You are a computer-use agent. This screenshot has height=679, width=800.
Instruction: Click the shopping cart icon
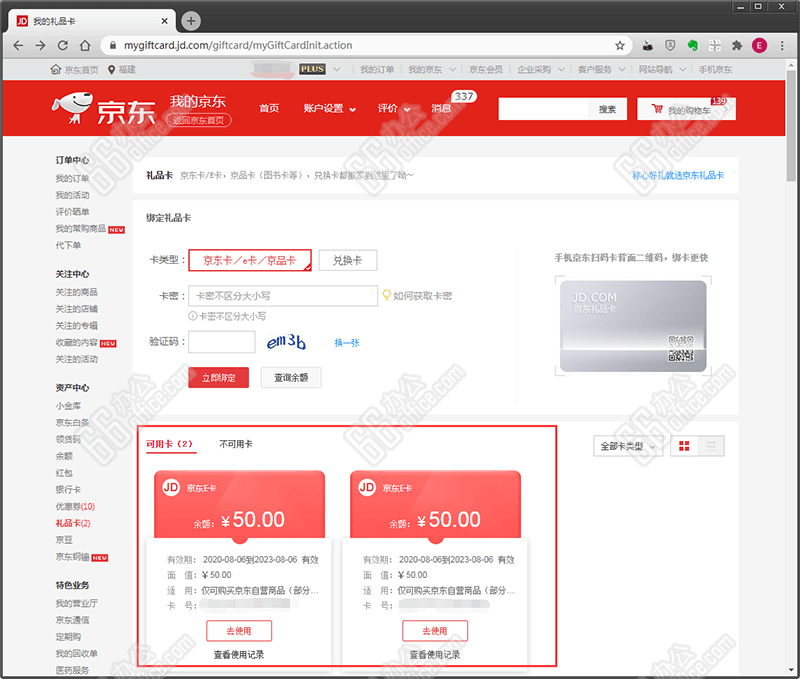point(657,109)
